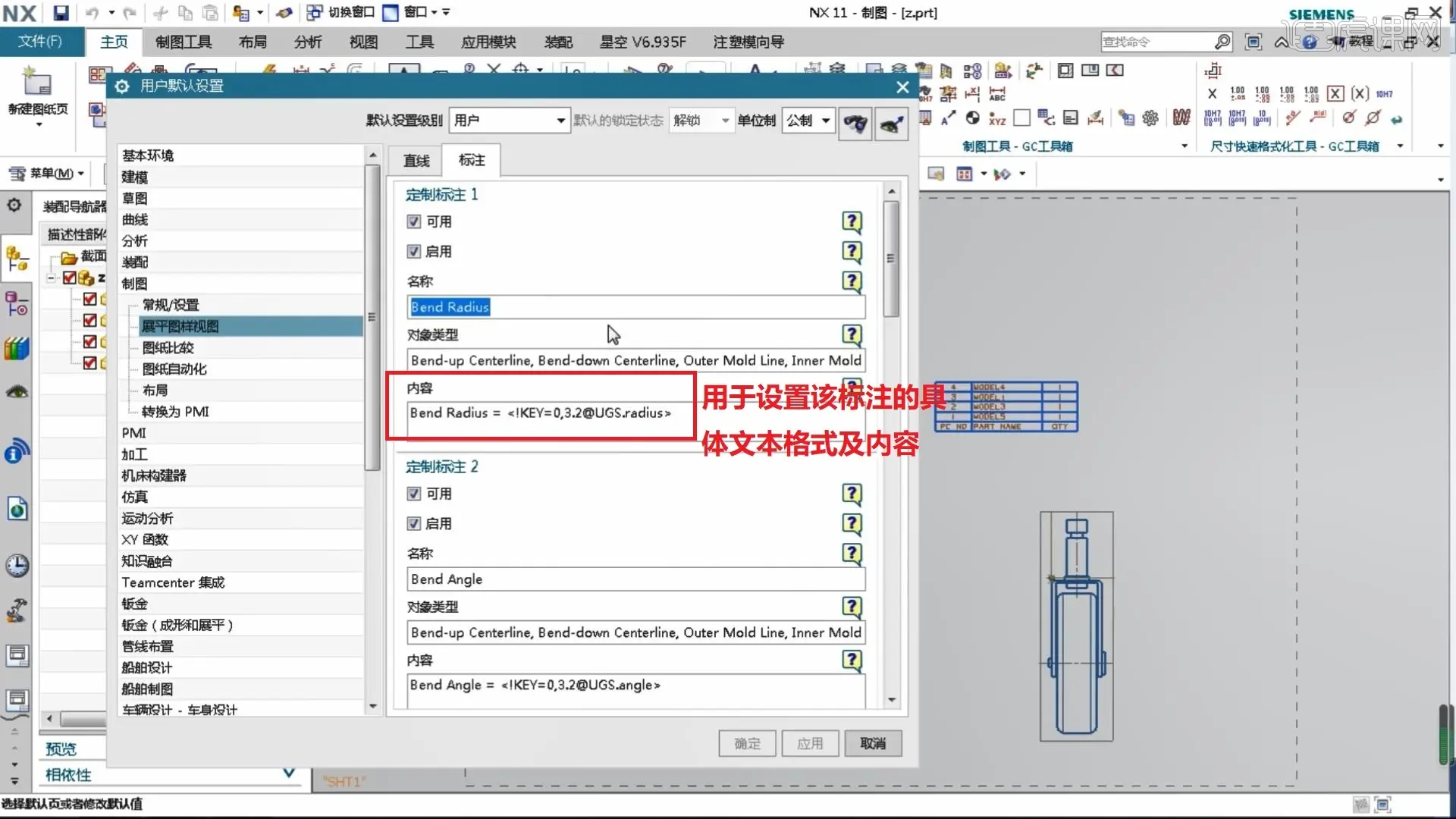Select 图纸比较 in the settings tree

pos(168,348)
